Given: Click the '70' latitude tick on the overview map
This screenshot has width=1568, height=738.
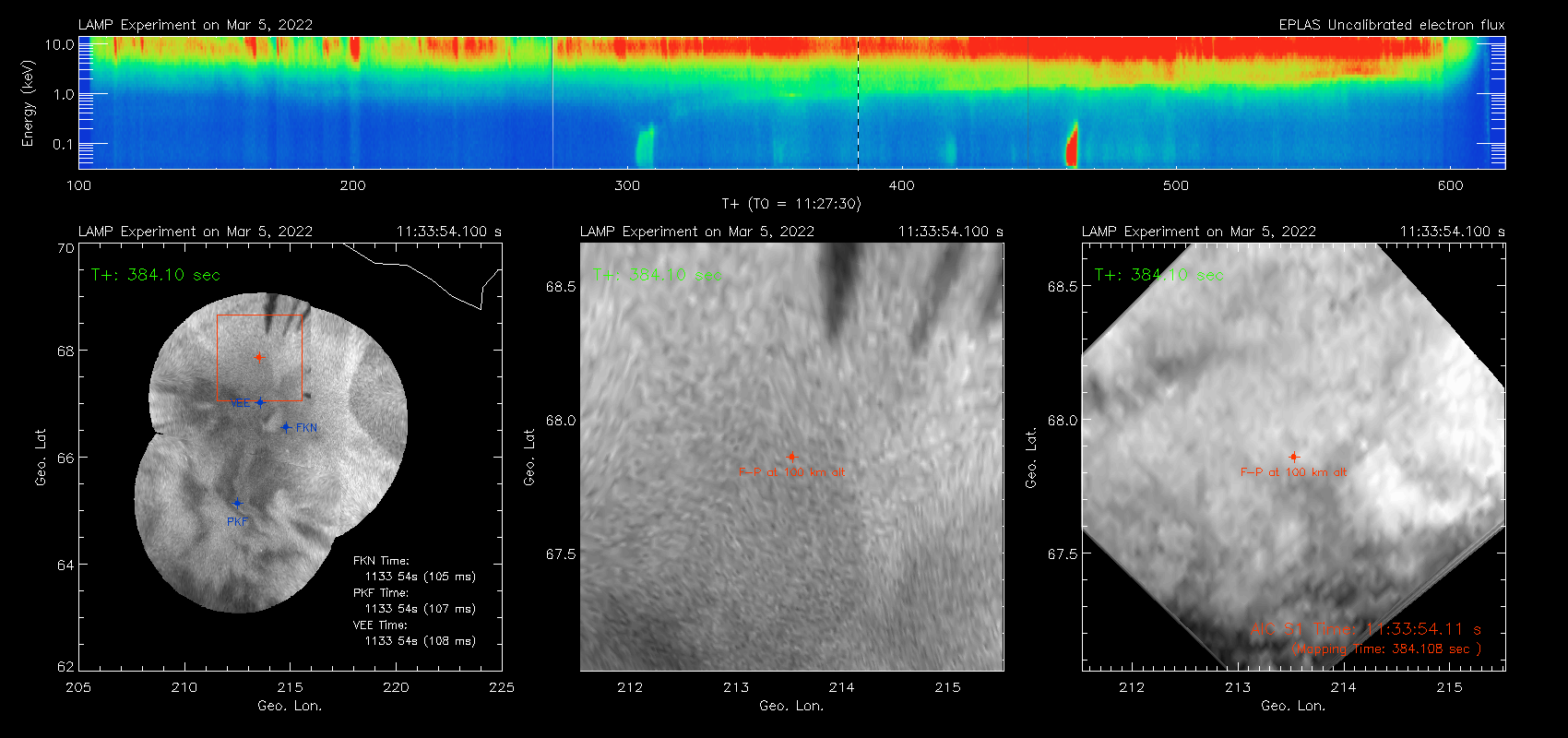Looking at the screenshot, I should 65,248.
